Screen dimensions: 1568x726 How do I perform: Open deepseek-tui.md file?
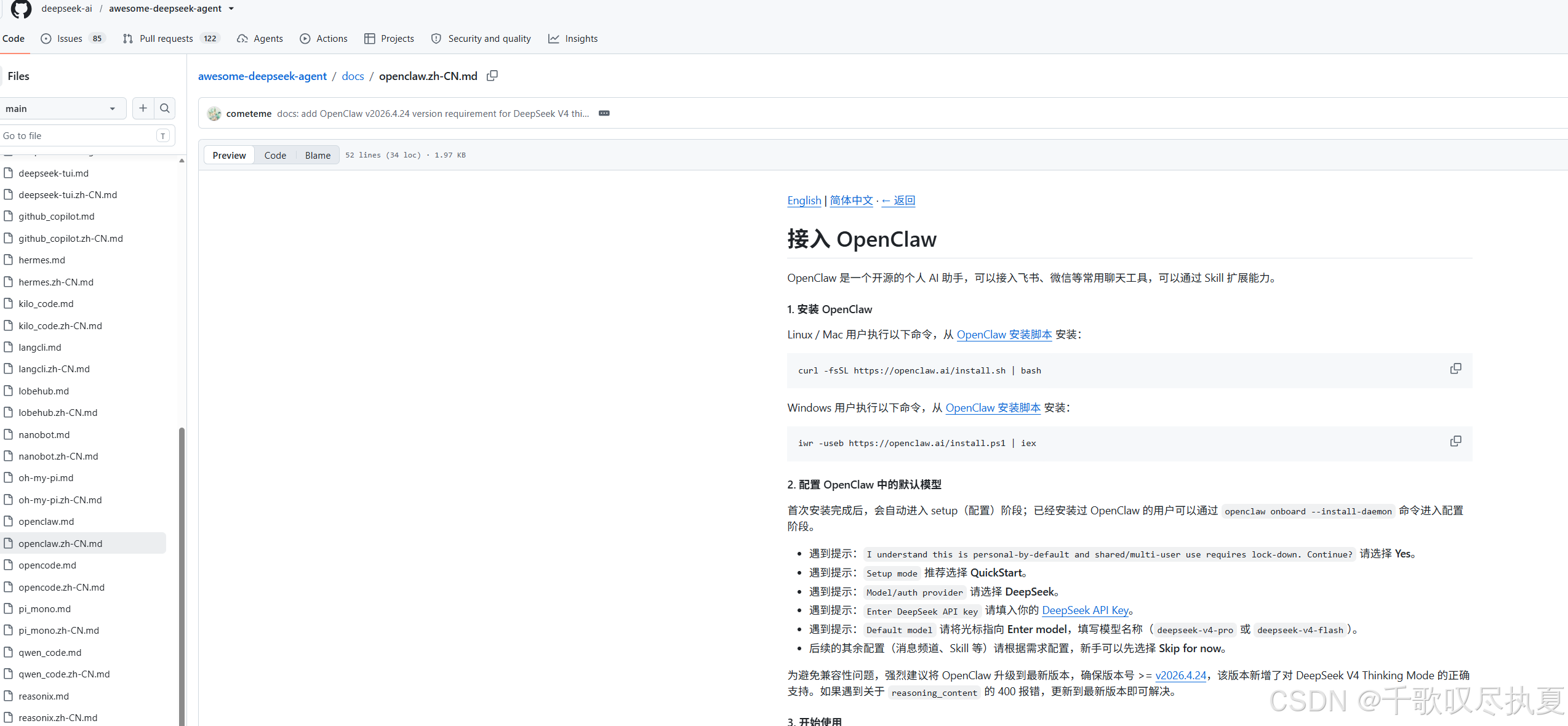(54, 173)
